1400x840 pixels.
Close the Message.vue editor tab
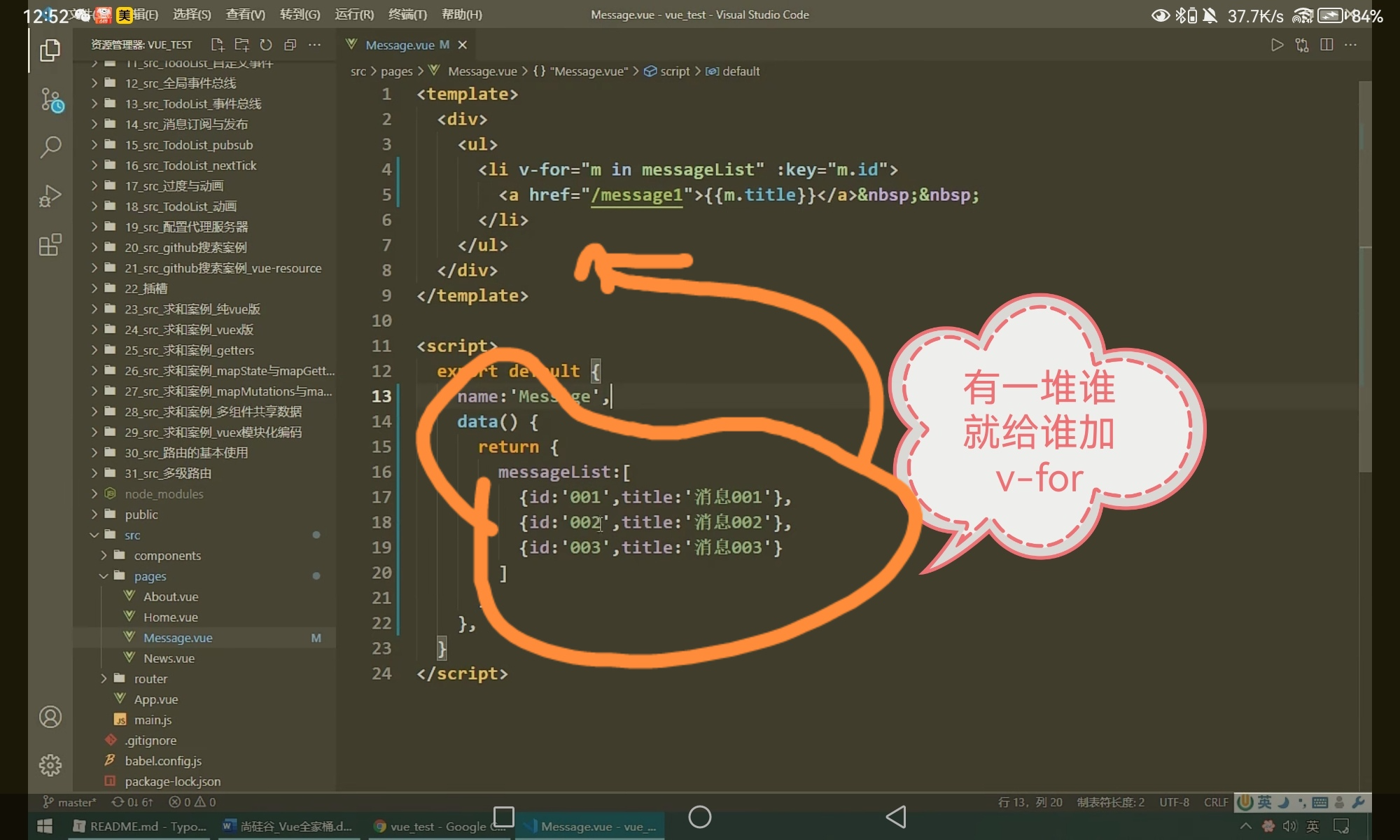462,45
